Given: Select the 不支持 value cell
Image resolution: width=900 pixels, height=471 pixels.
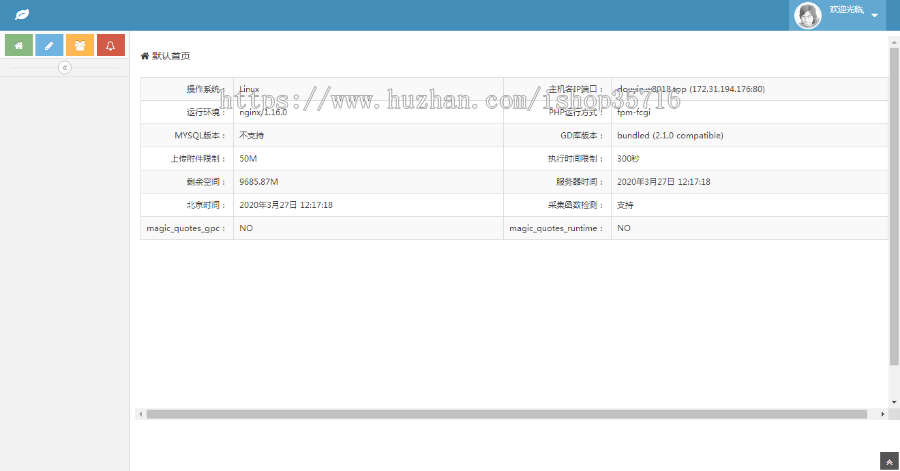Looking at the screenshot, I should coord(368,135).
